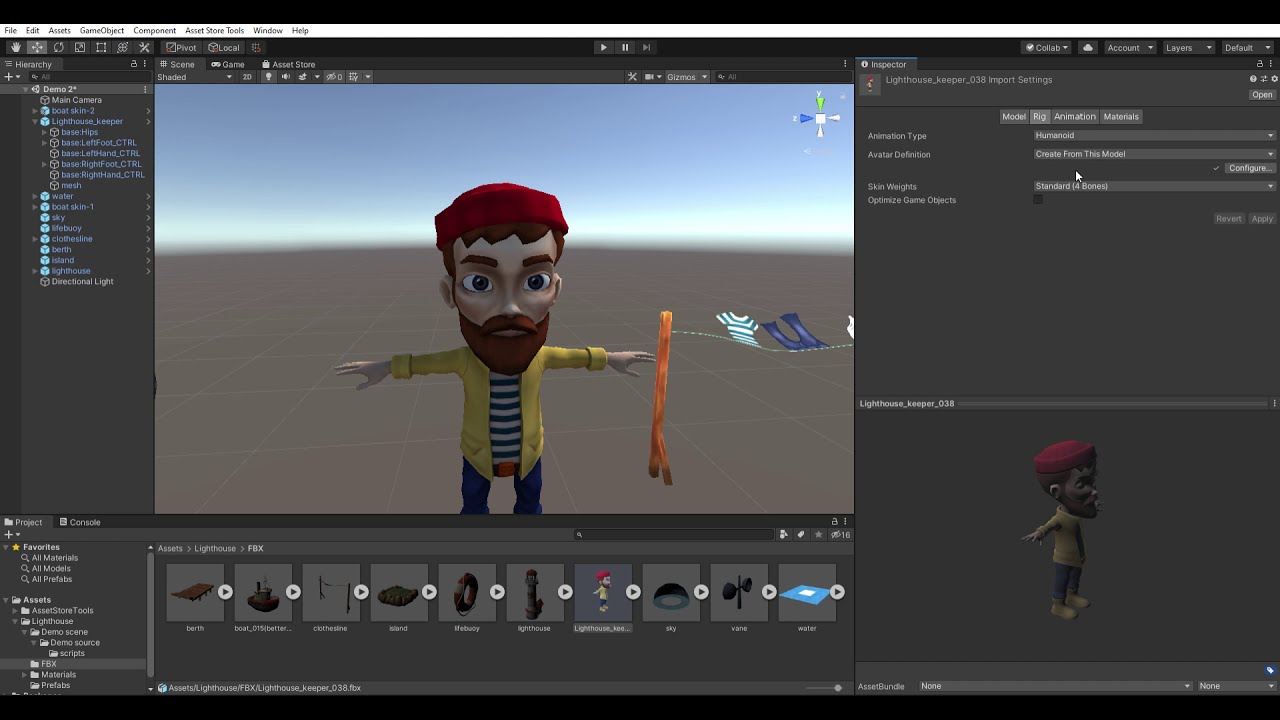The image size is (1280, 720).
Task: Click the Step frame button
Action: coord(646,47)
